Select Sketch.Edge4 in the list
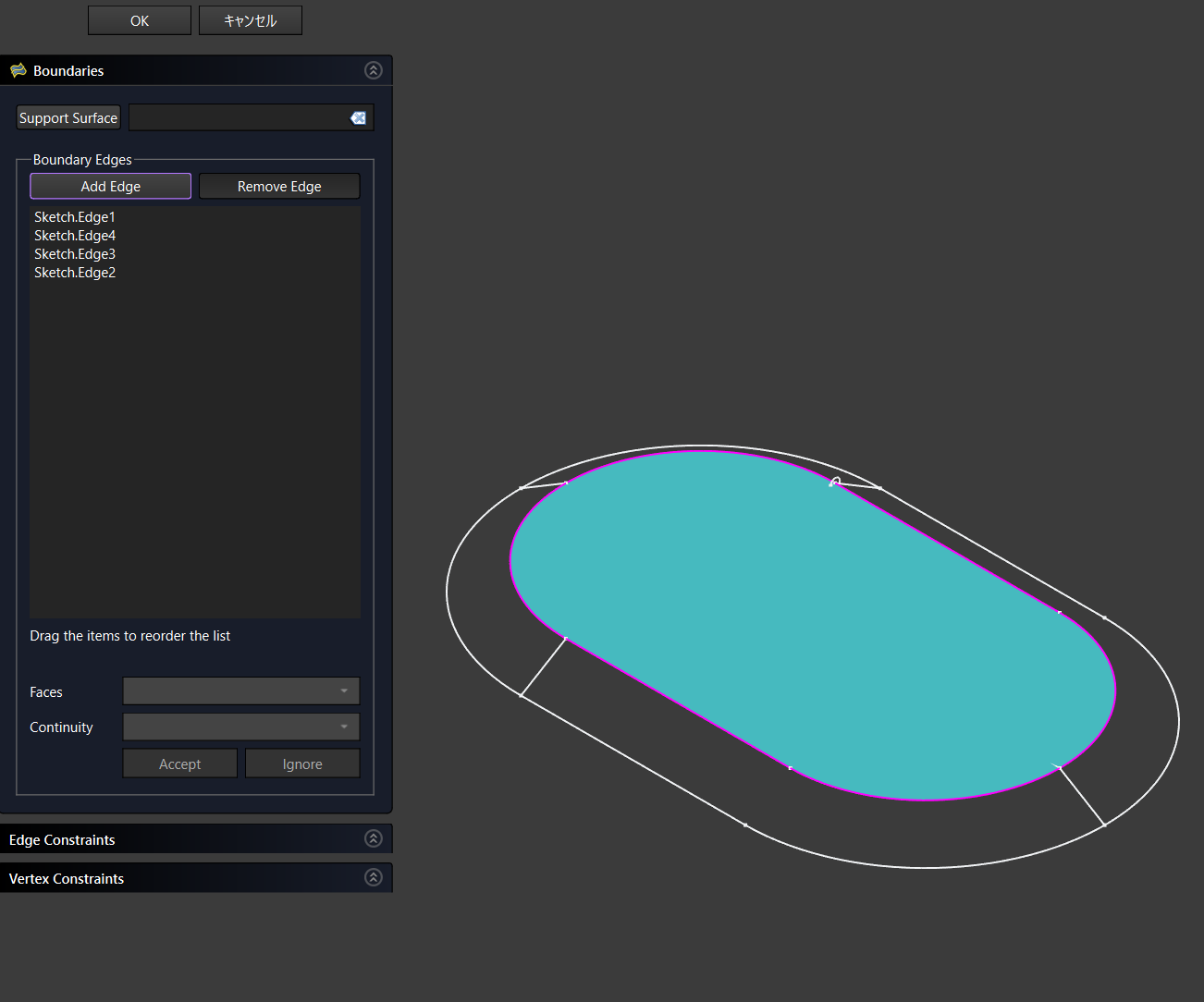 coord(75,236)
